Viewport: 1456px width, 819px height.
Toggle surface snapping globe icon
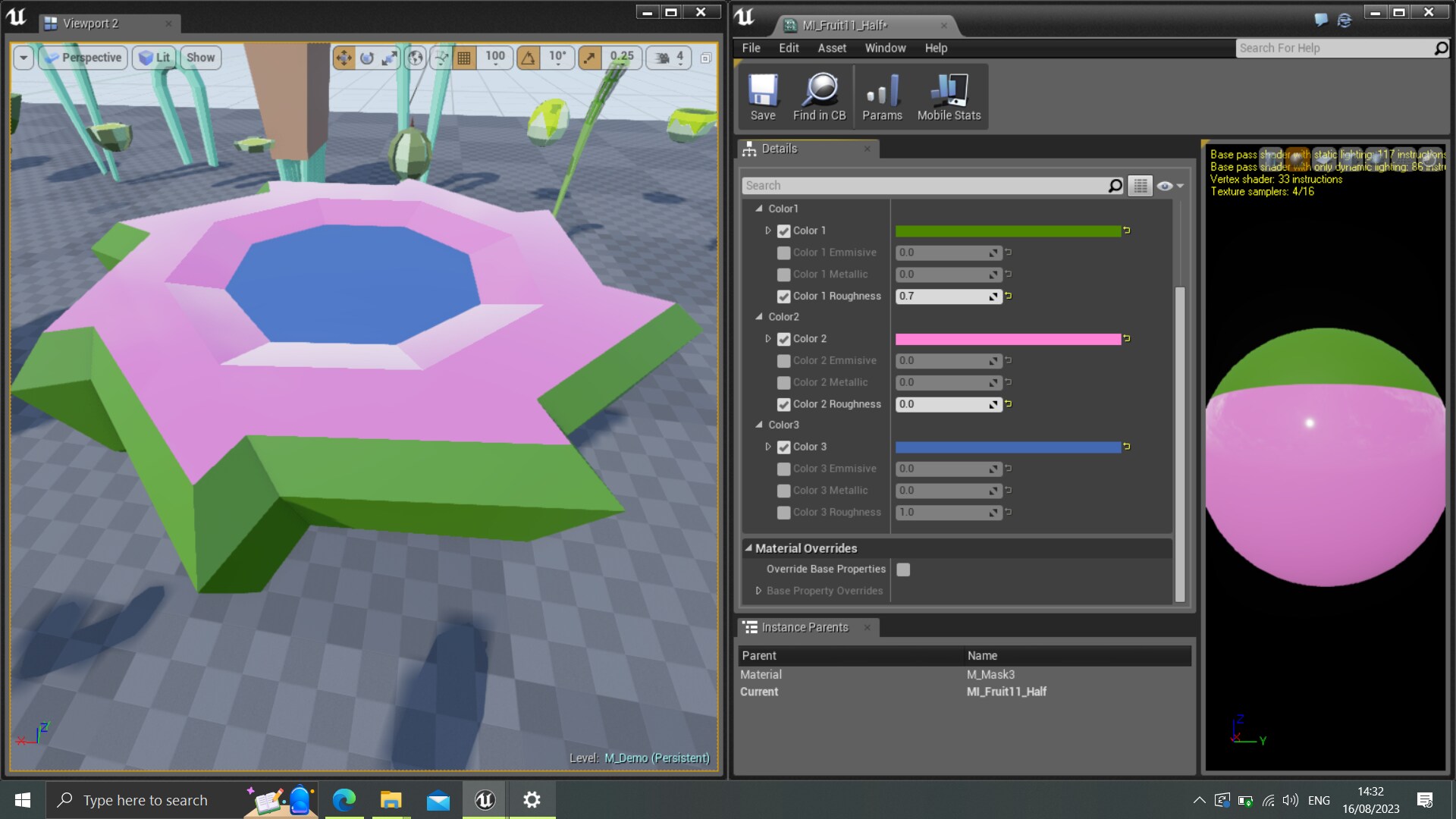415,58
